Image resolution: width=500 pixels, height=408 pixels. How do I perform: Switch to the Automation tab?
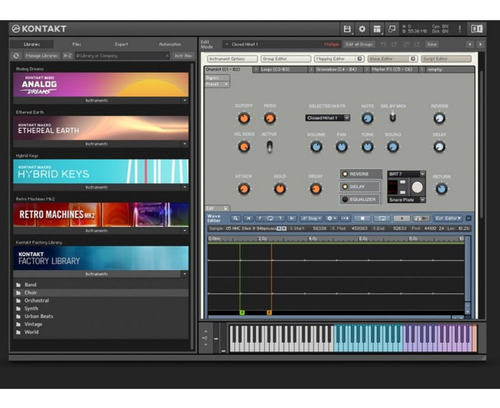point(170,44)
